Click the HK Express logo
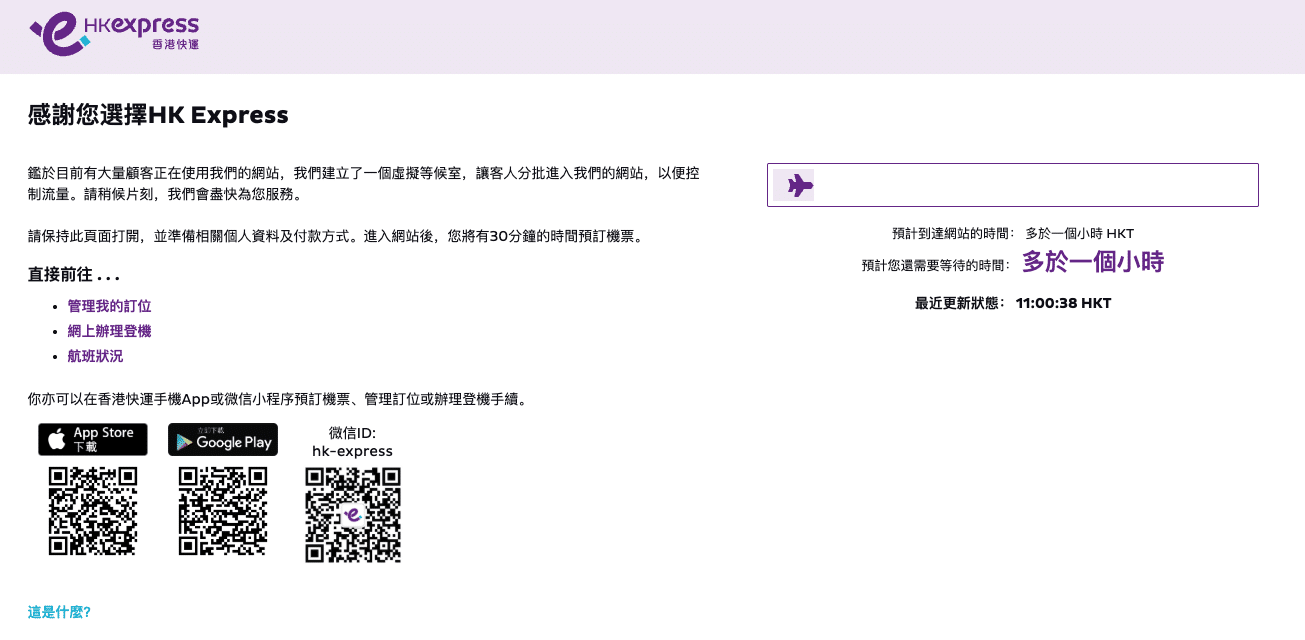This screenshot has height=640, width=1305. point(114,34)
